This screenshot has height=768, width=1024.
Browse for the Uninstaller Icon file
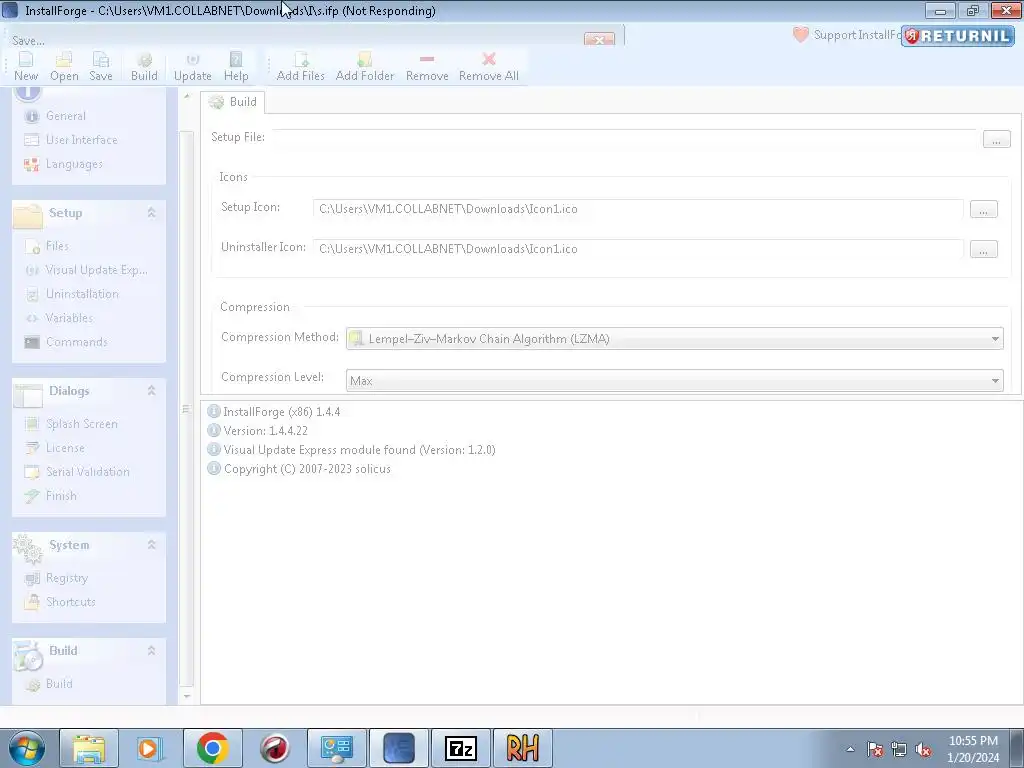pos(984,249)
